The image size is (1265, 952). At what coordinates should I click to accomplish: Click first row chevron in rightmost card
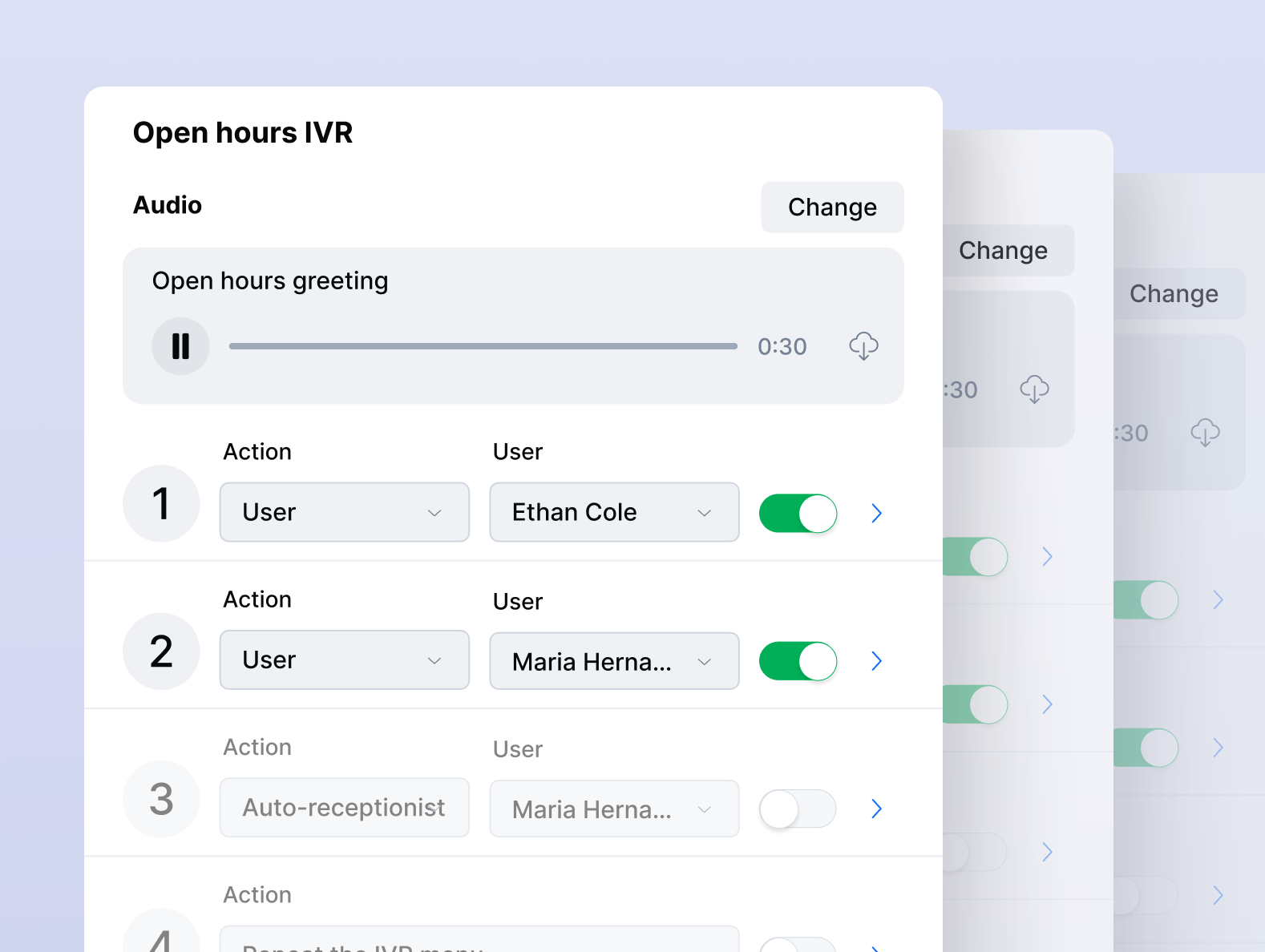coord(1218,599)
